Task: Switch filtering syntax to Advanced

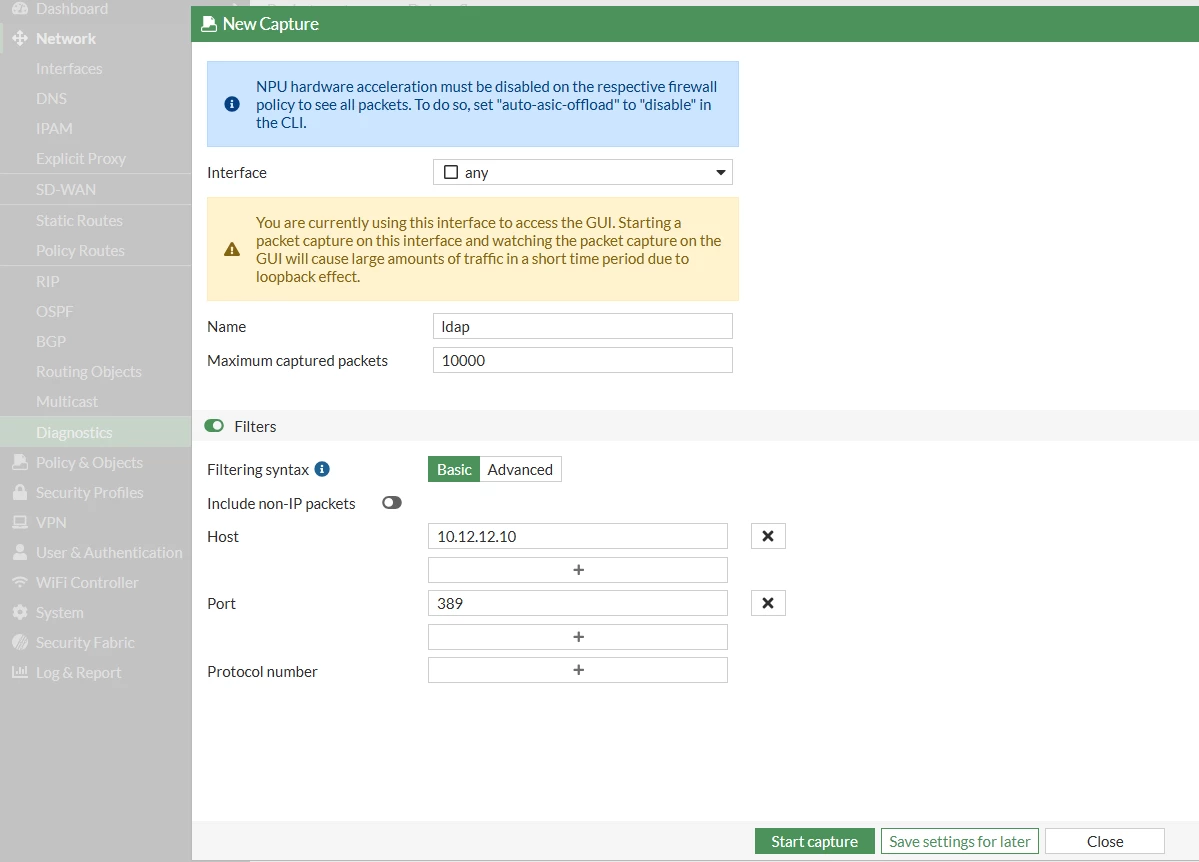Action: pyautogui.click(x=520, y=470)
